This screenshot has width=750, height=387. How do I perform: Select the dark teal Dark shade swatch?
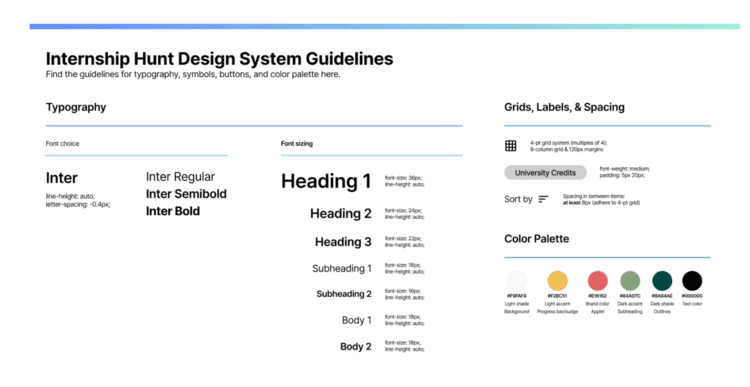pos(662,281)
